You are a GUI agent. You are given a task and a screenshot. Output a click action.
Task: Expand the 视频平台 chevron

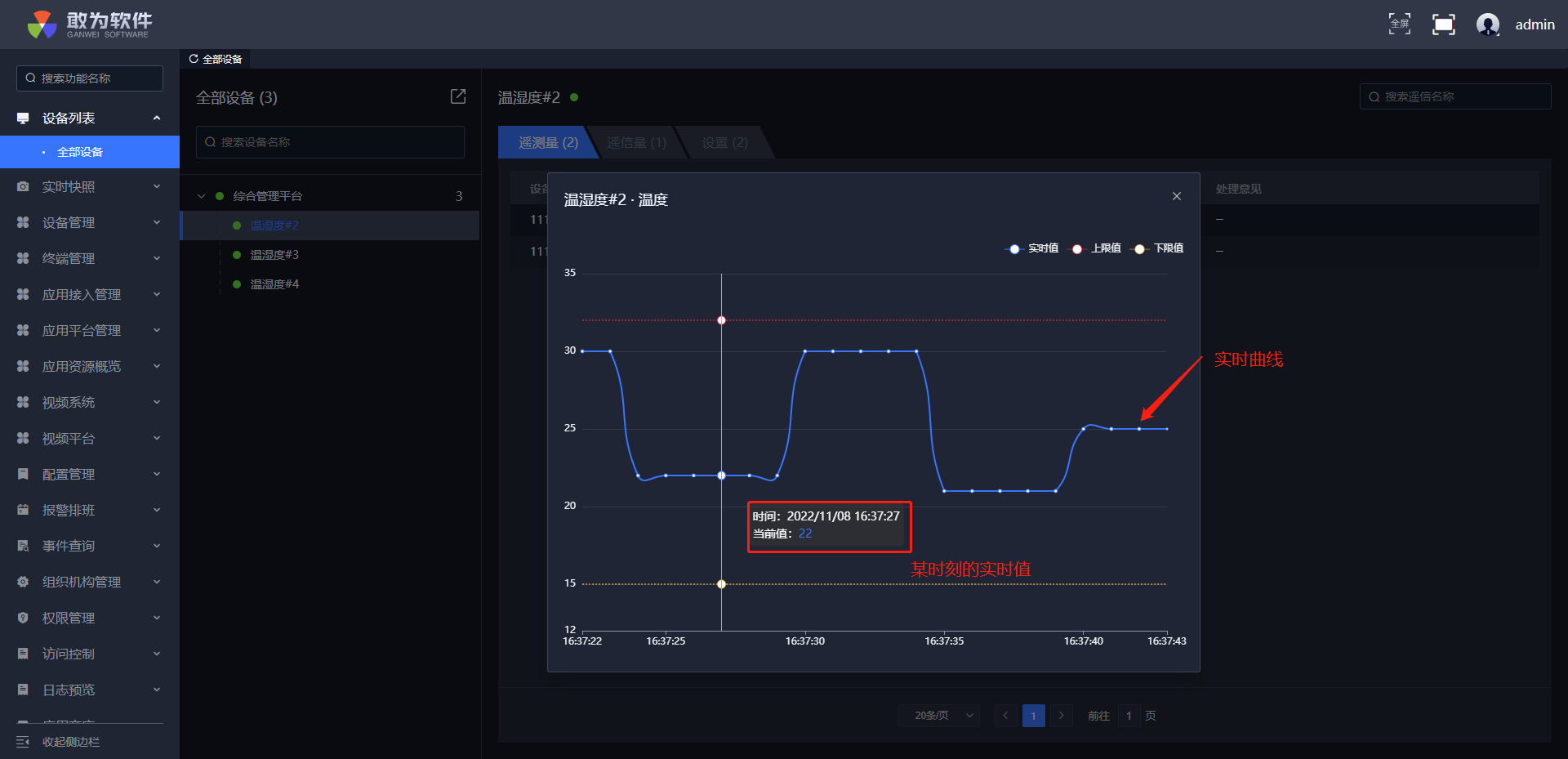point(157,439)
